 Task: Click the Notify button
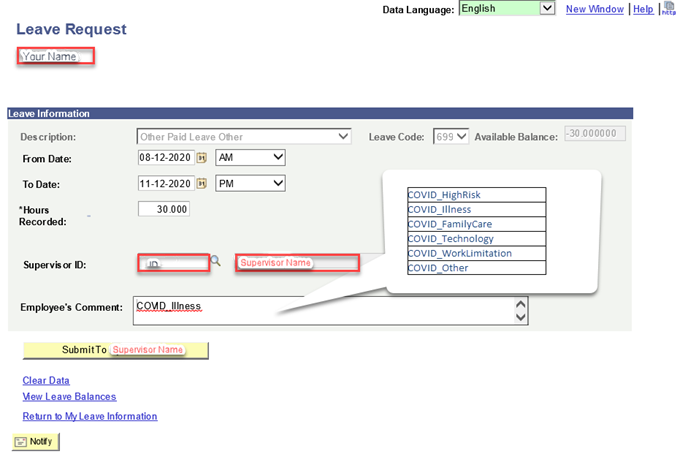point(34,441)
